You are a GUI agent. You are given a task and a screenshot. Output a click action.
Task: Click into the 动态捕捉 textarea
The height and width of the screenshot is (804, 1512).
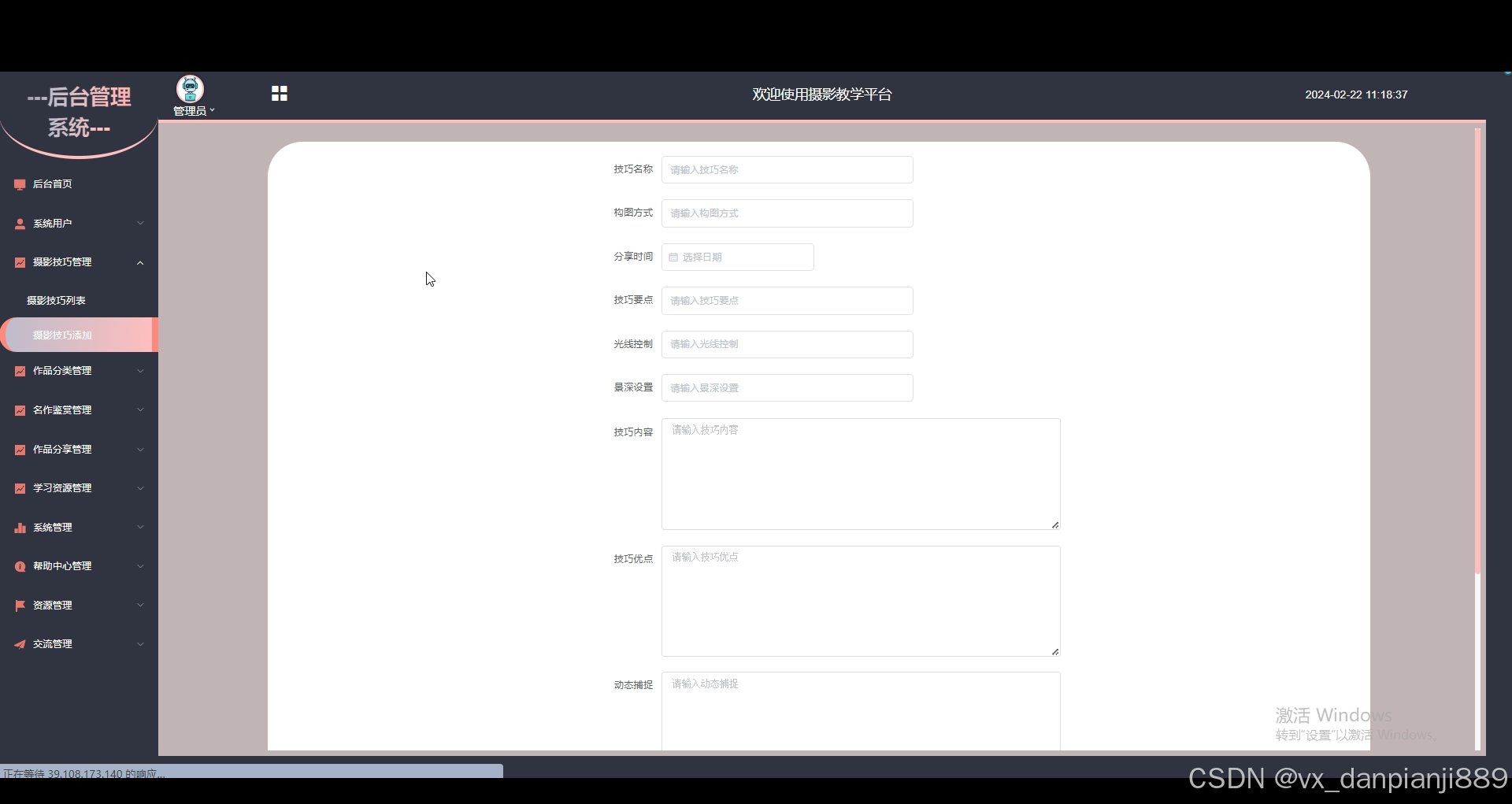(x=861, y=711)
